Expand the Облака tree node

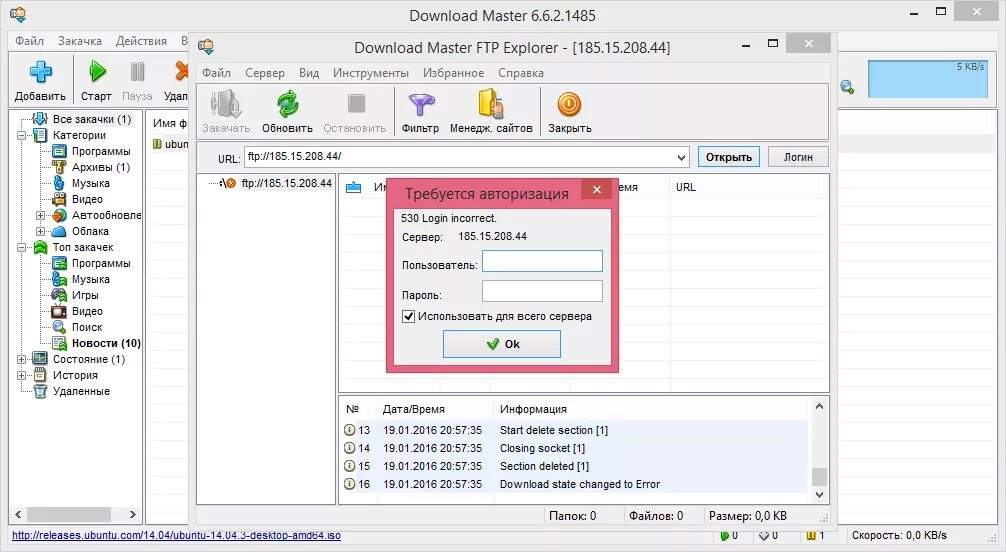click(x=40, y=232)
